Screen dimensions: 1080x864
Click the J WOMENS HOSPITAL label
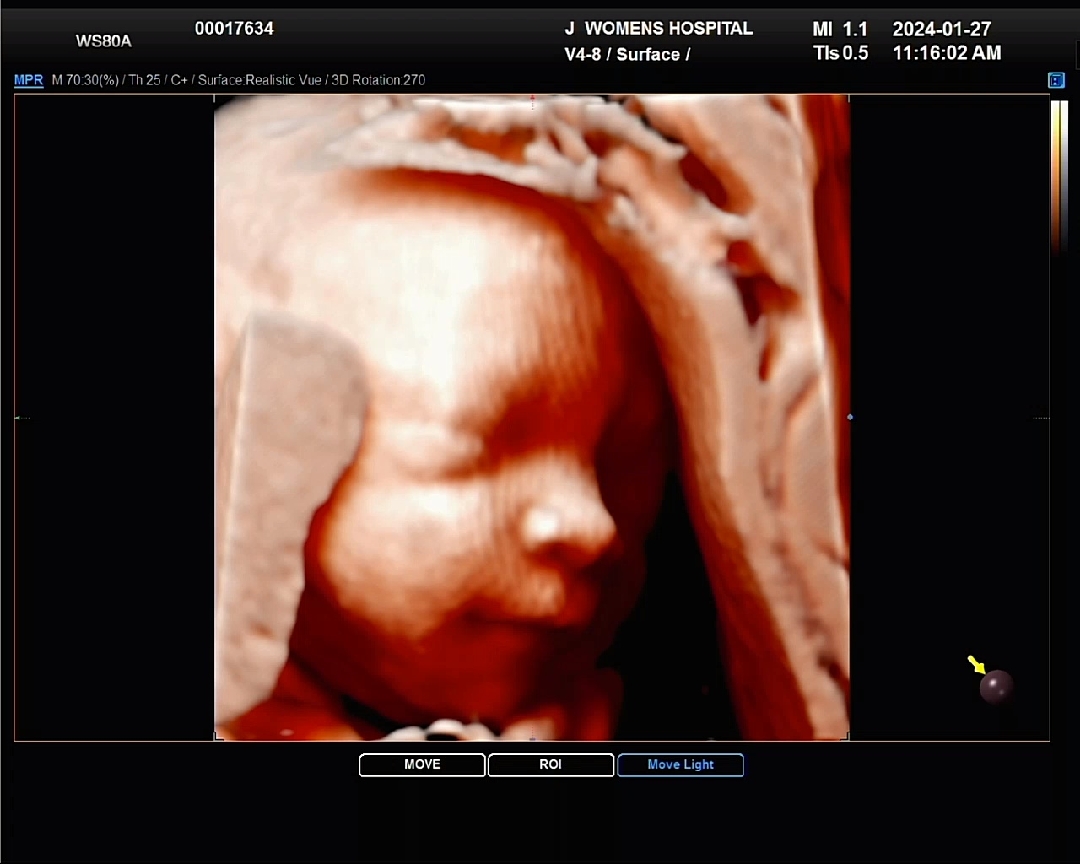(658, 29)
